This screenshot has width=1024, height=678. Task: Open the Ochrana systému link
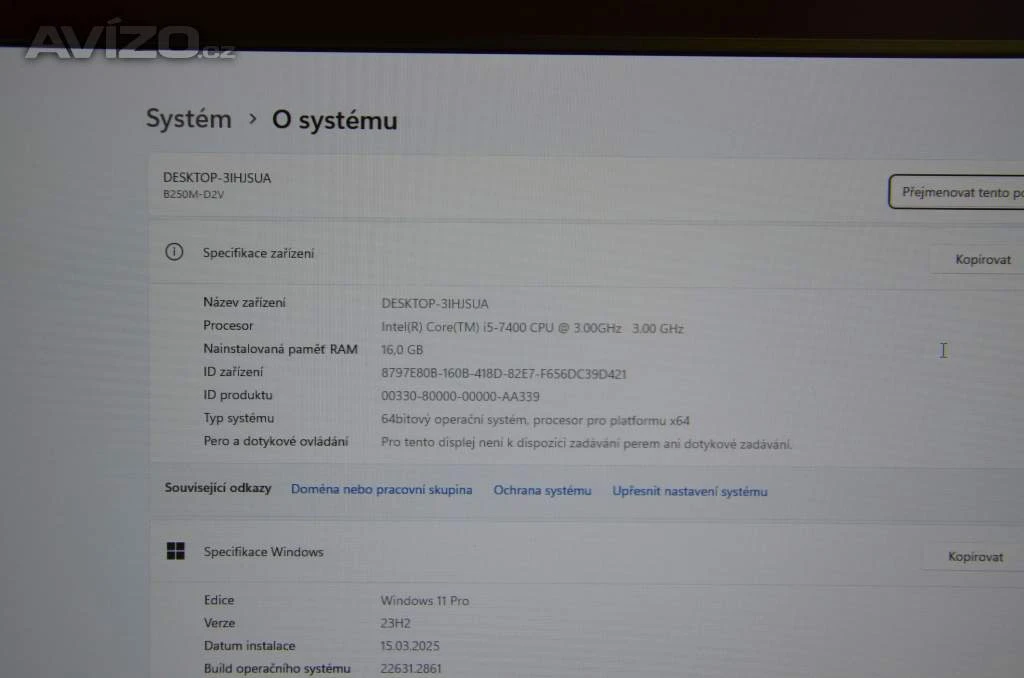[x=542, y=491]
